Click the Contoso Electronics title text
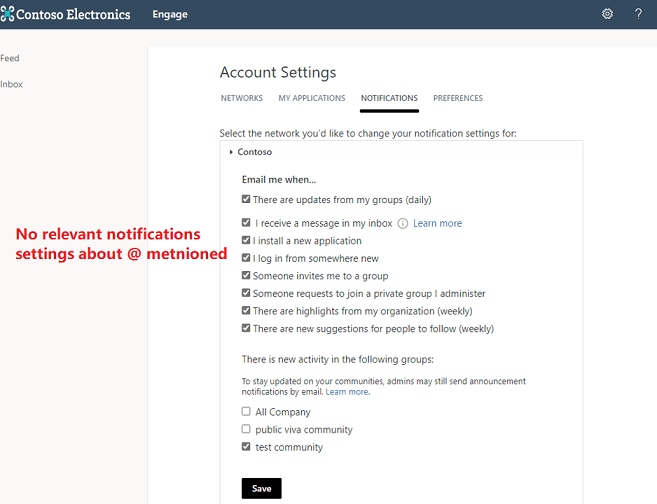Image resolution: width=657 pixels, height=504 pixels. (73, 14)
